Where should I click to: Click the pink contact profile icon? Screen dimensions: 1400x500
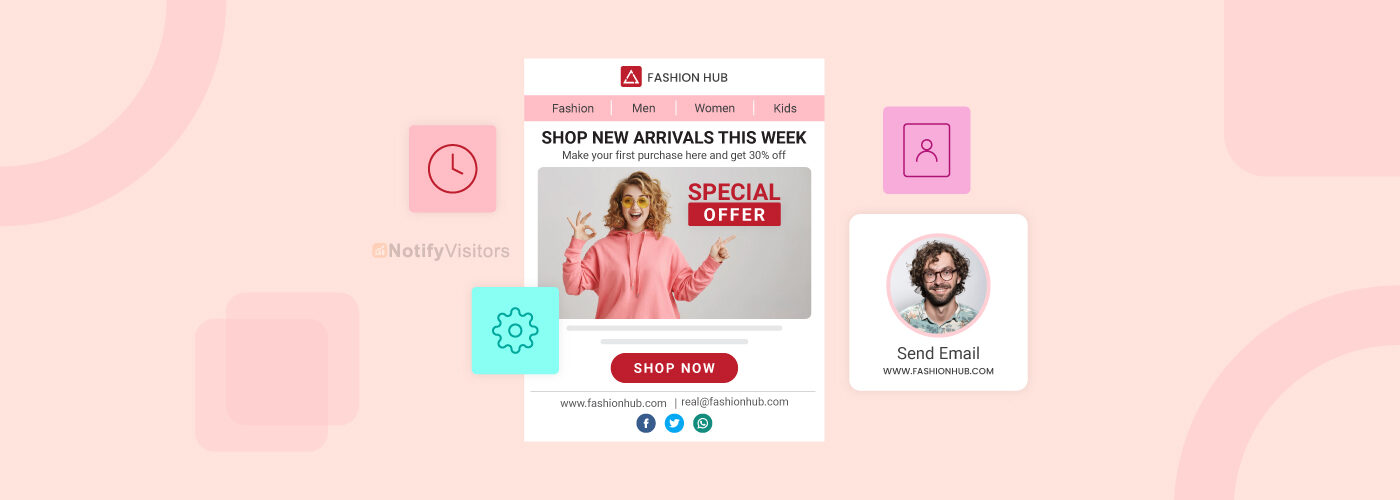[x=926, y=150]
